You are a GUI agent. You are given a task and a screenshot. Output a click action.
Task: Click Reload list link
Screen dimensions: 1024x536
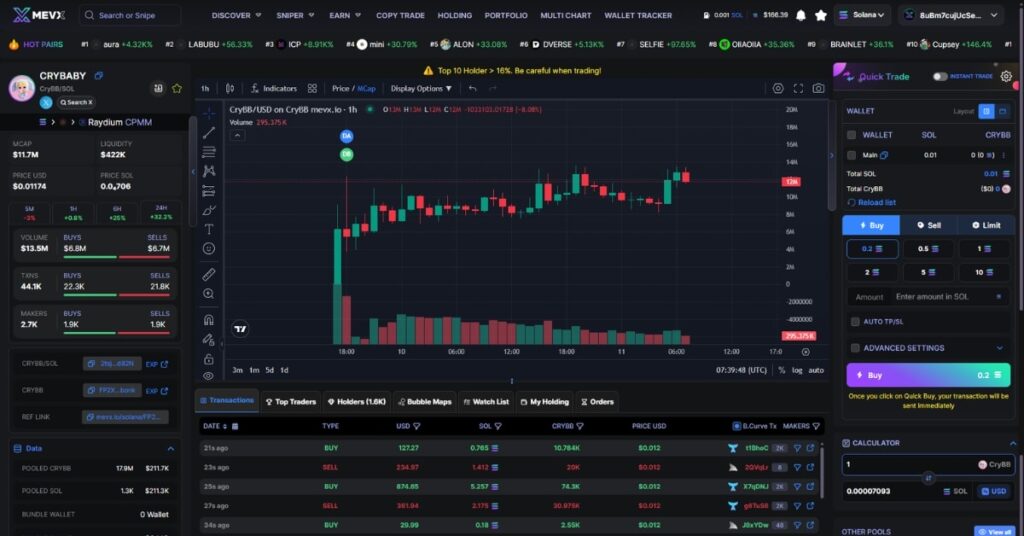pos(872,203)
